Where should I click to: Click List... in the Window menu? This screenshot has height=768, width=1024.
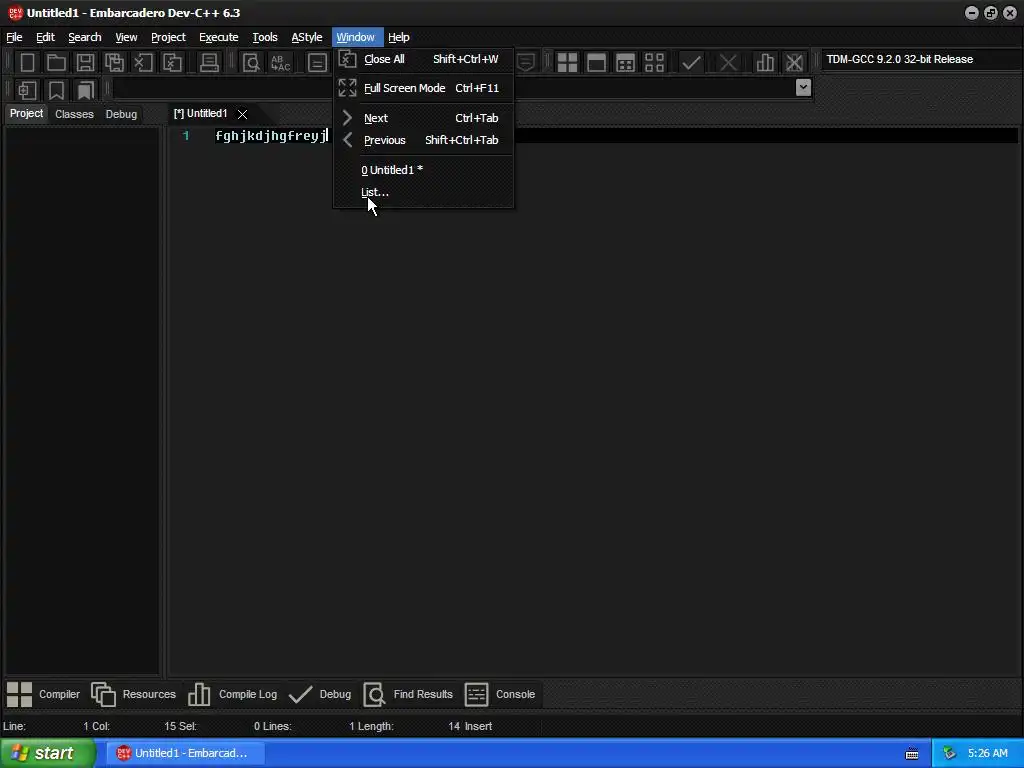[x=423, y=192]
